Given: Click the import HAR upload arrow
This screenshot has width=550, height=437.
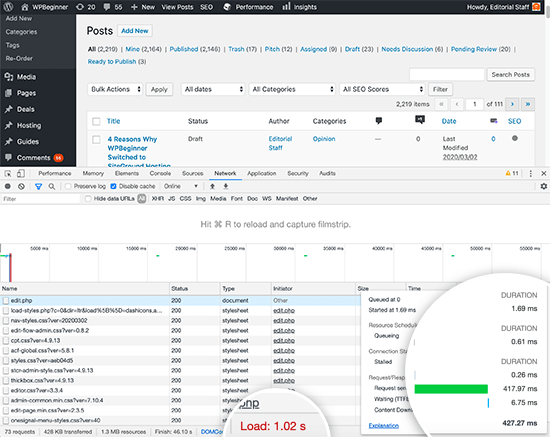Looking at the screenshot, I should tap(212, 186).
